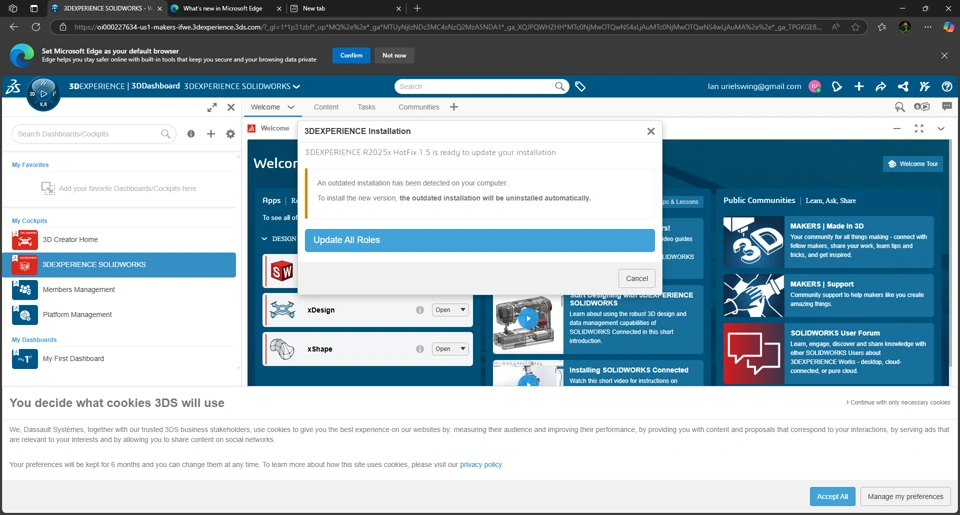Start the Welcome Tour

coord(913,164)
